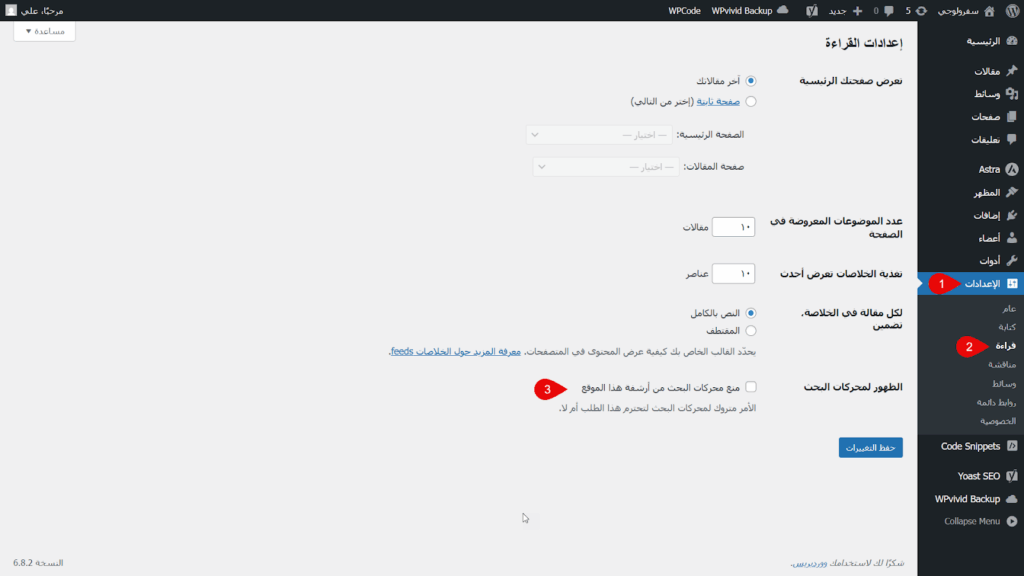This screenshot has height=576, width=1024.
Task: Click user avatar in admin bar
Action: click(x=11, y=10)
